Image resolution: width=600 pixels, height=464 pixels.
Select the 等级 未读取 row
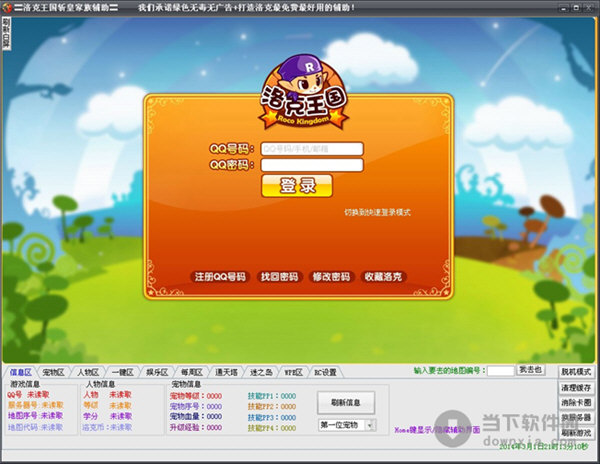[x=108, y=405]
